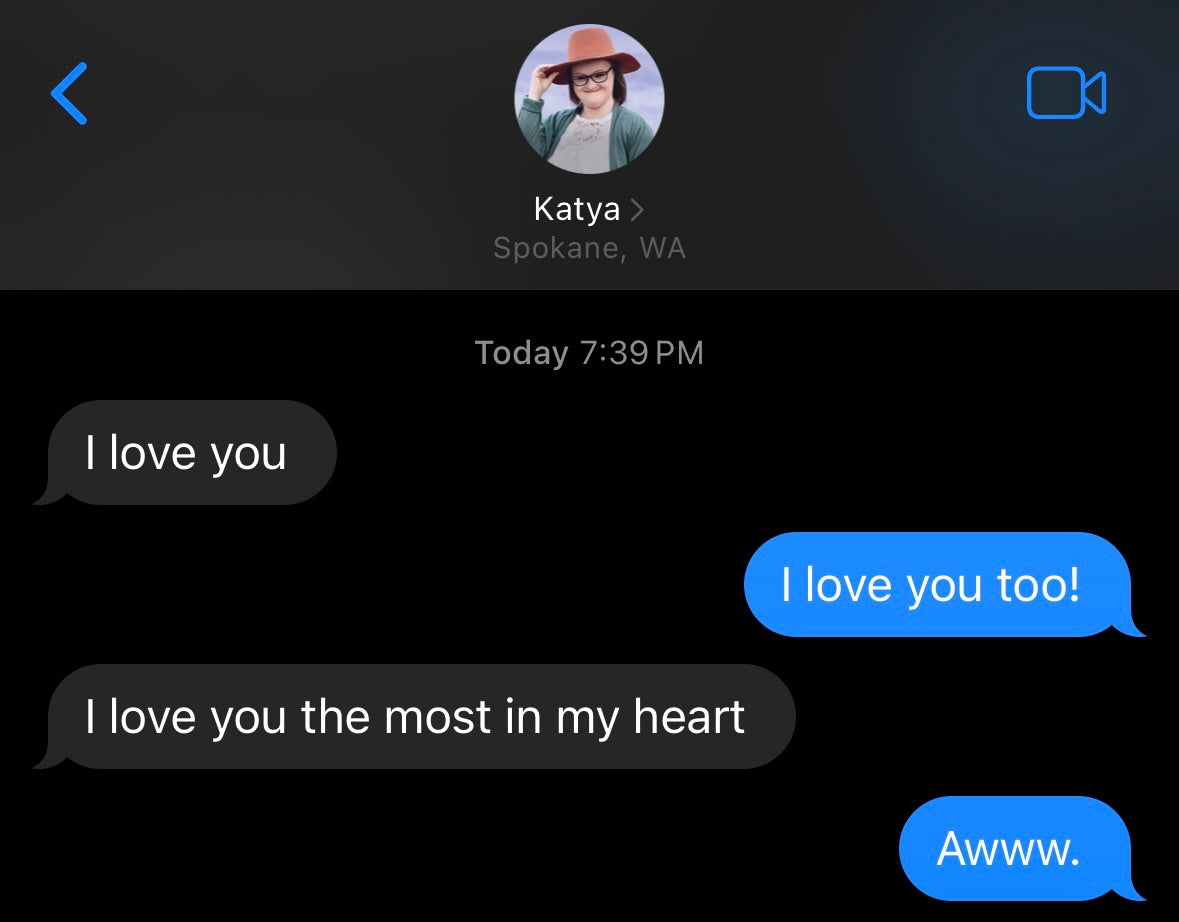The width and height of the screenshot is (1179, 922).
Task: Click the word 'most' in the message
Action: (438, 717)
